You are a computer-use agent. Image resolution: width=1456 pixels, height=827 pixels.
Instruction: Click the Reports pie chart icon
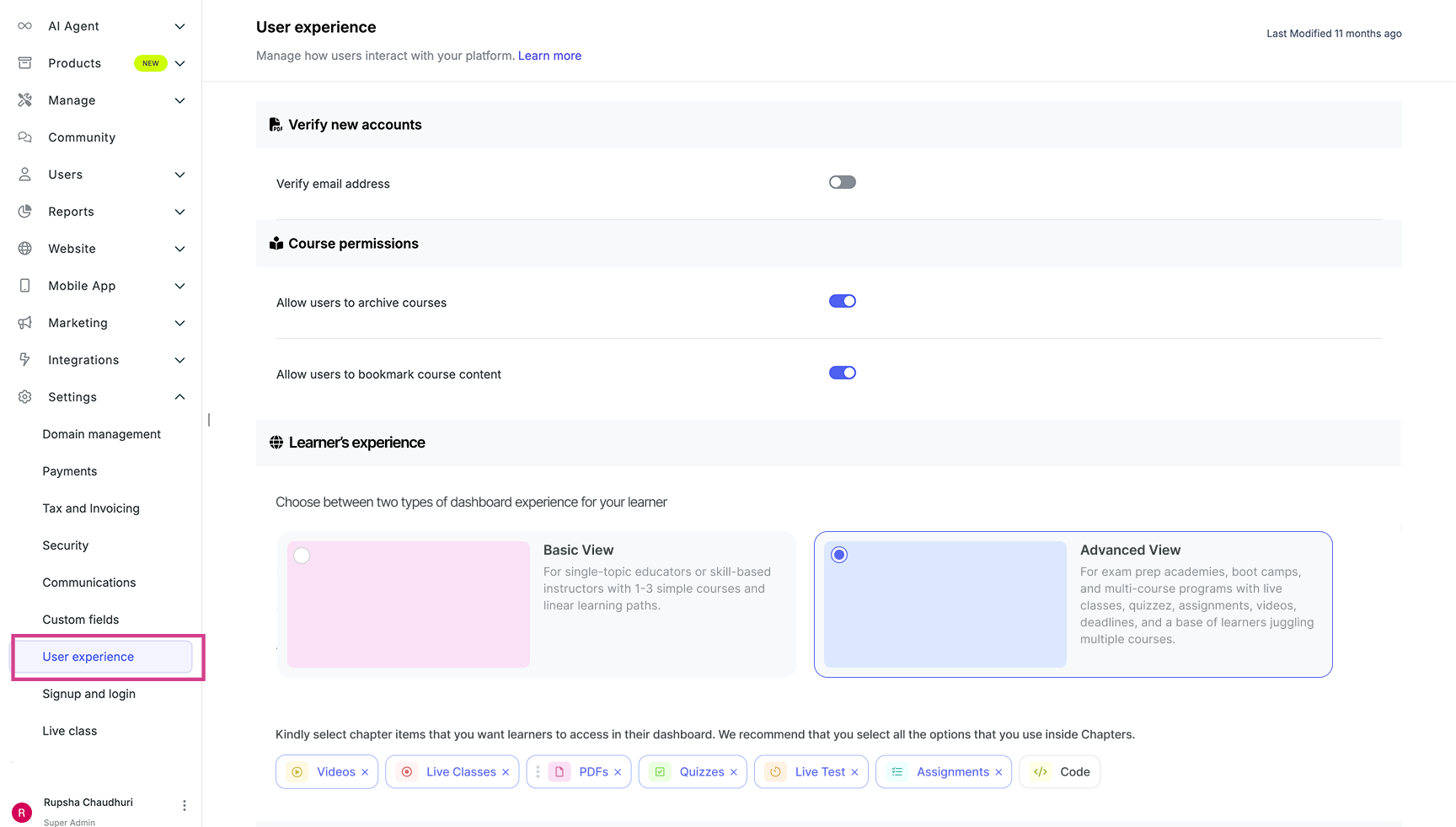[x=25, y=212]
